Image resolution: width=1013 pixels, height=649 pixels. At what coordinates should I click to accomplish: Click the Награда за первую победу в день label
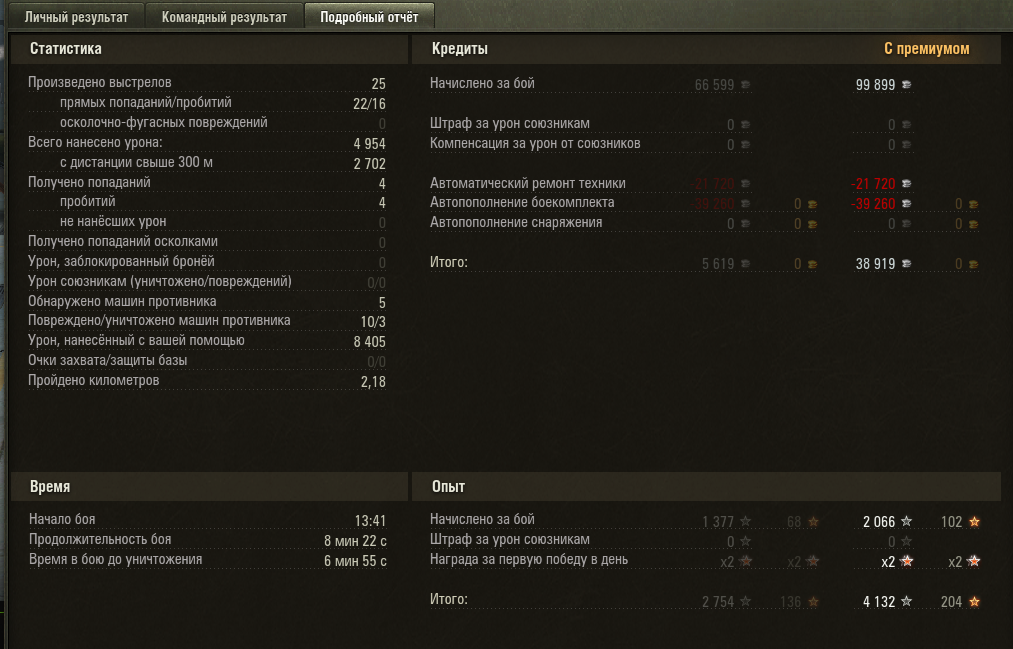tap(528, 559)
